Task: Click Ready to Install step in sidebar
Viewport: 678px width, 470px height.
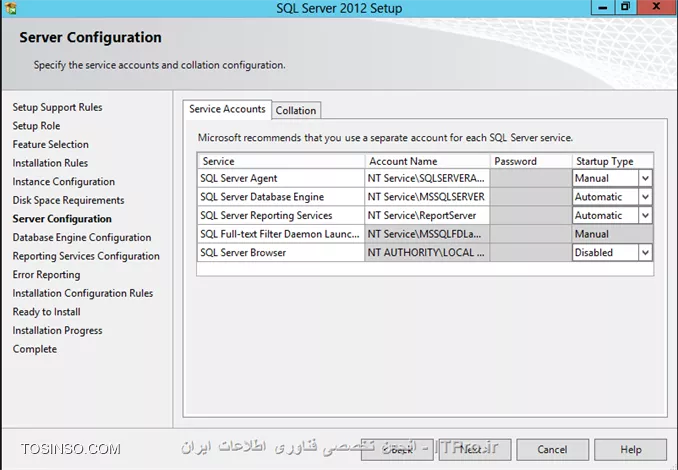Action: [x=46, y=312]
